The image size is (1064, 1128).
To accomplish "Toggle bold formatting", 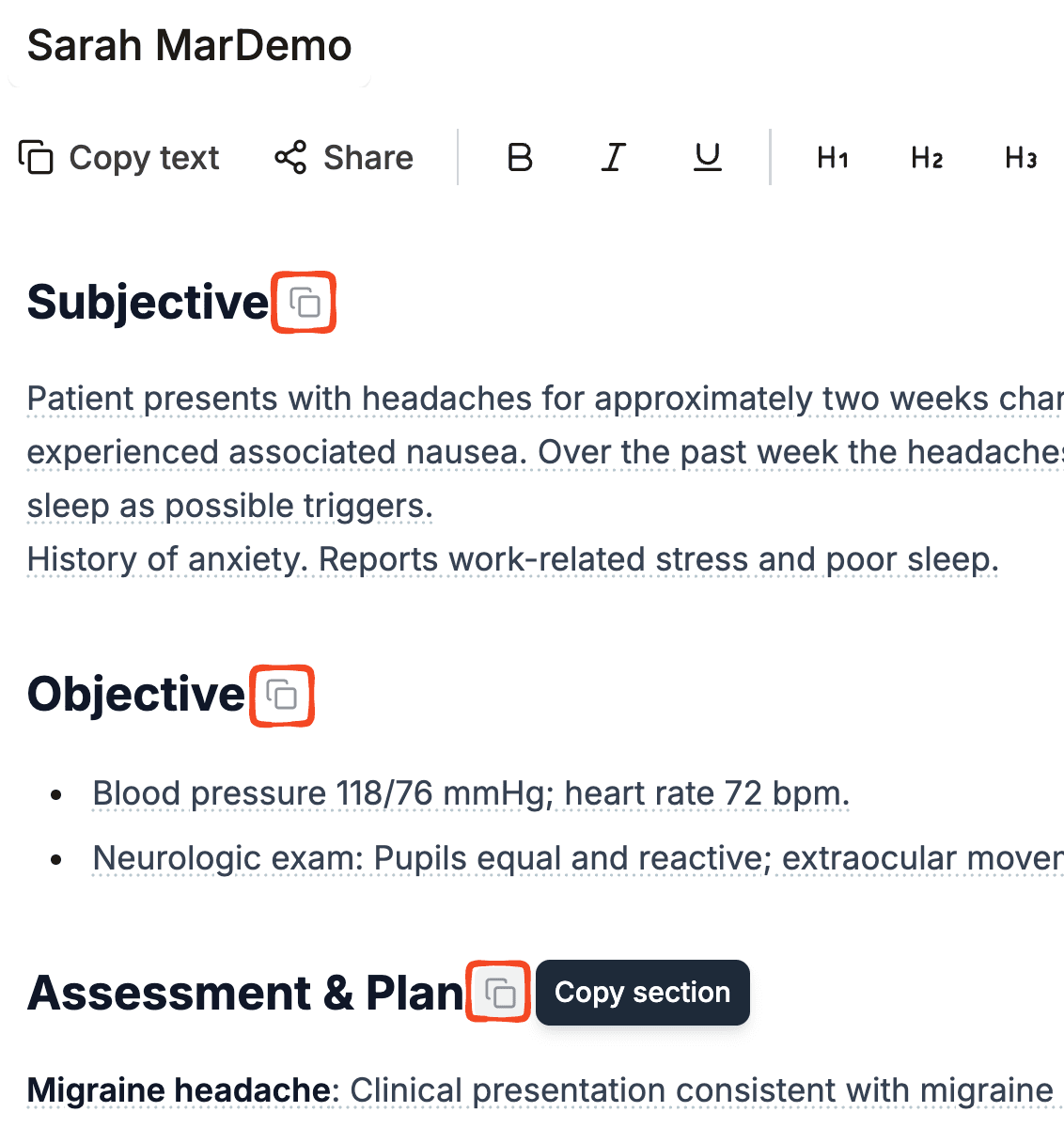I will pos(520,158).
